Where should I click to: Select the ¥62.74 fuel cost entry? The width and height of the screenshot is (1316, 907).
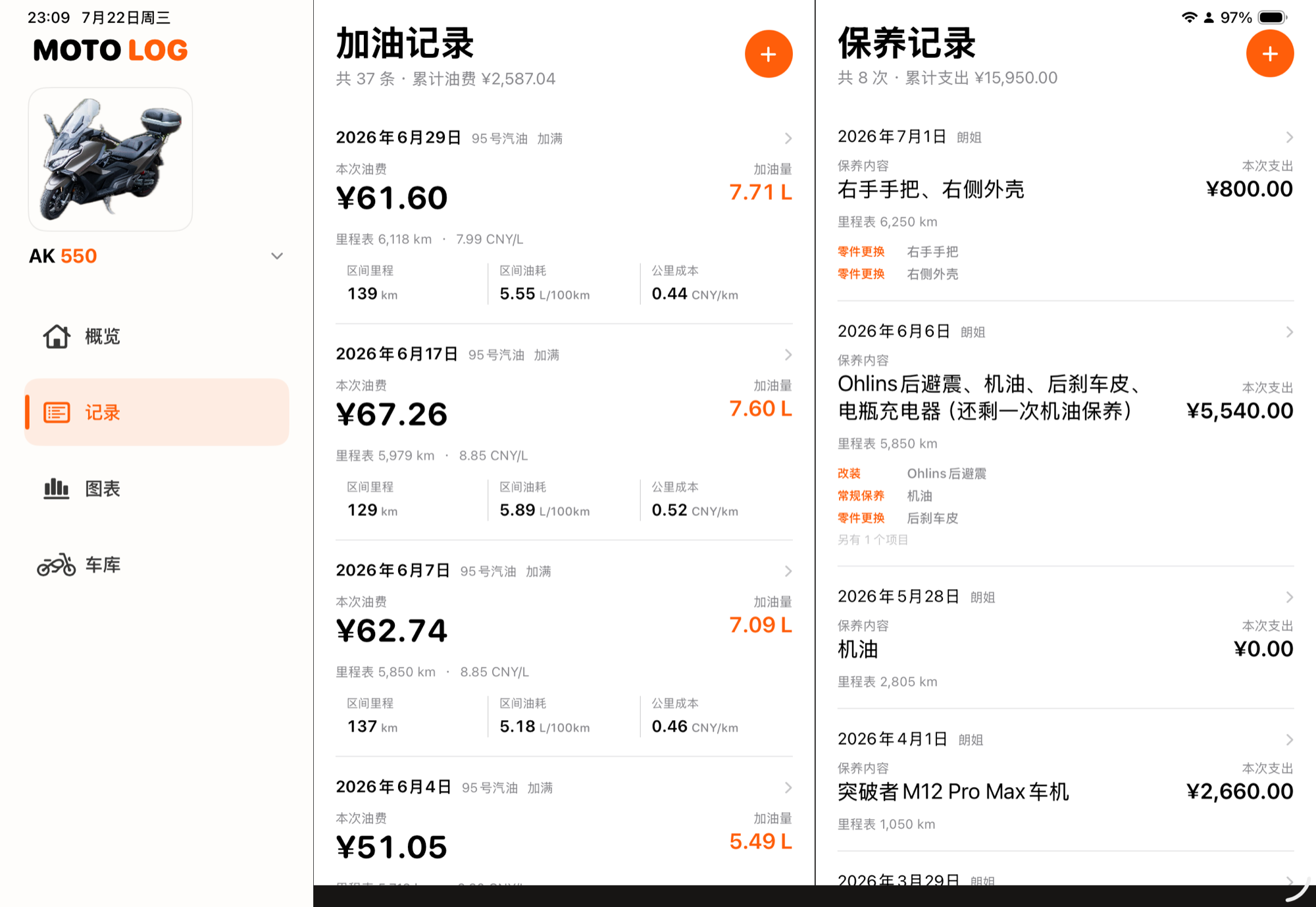click(x=392, y=631)
